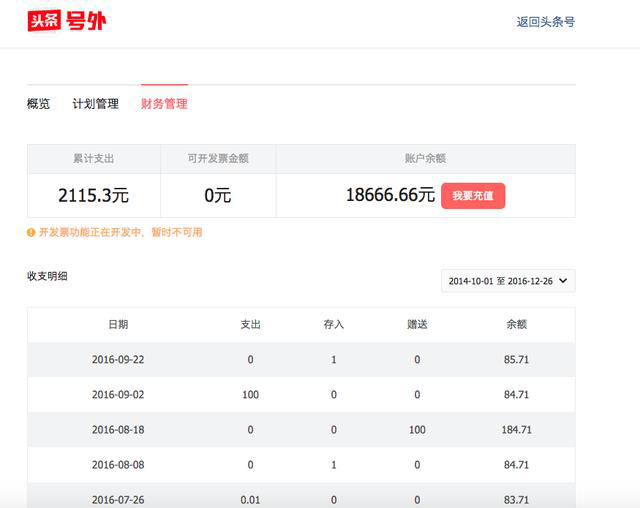Click the orange warning info icon
Screen dimensions: 640x508
31,232
